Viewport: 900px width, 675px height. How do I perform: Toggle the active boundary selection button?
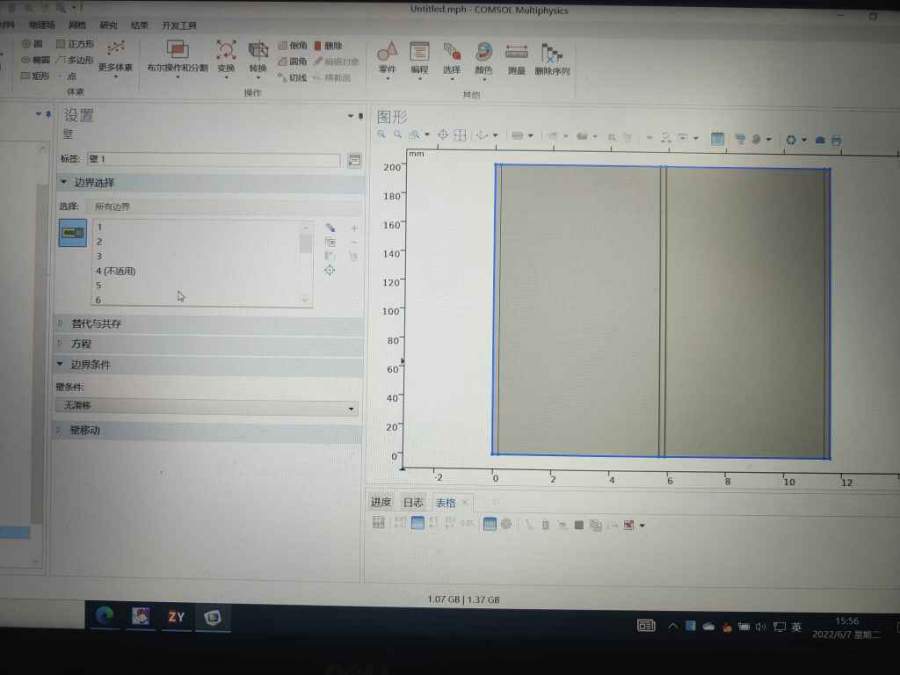[73, 232]
